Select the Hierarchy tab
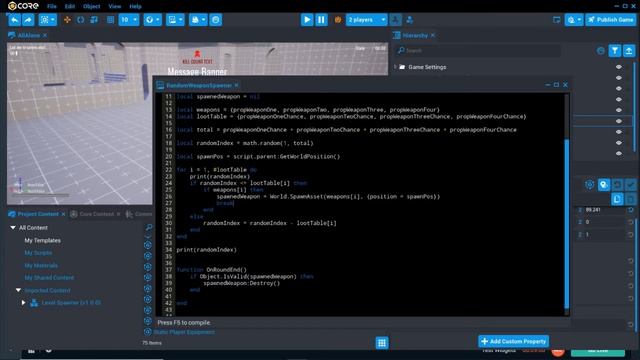640x360 pixels. (x=415, y=36)
